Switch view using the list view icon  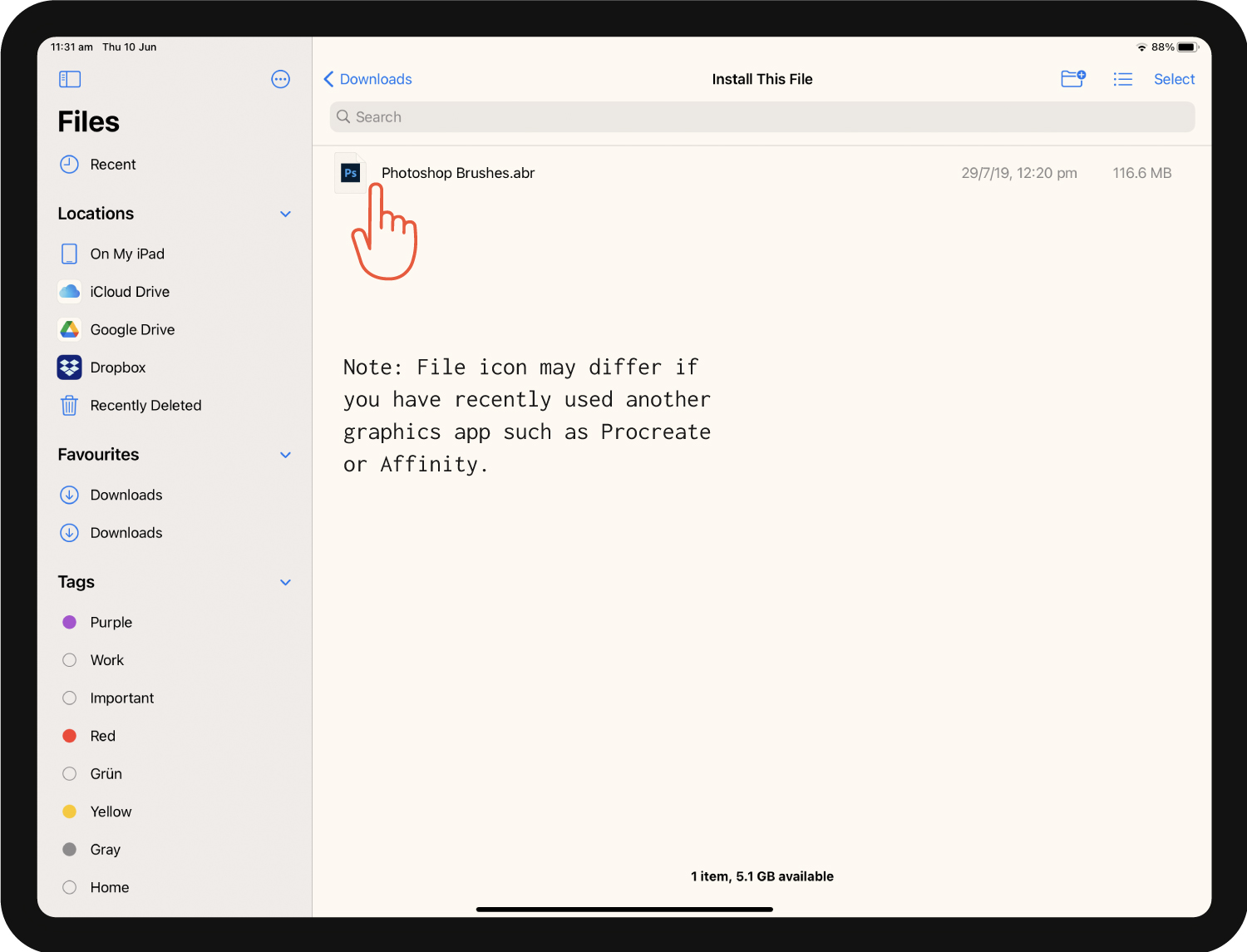pyautogui.click(x=1123, y=79)
